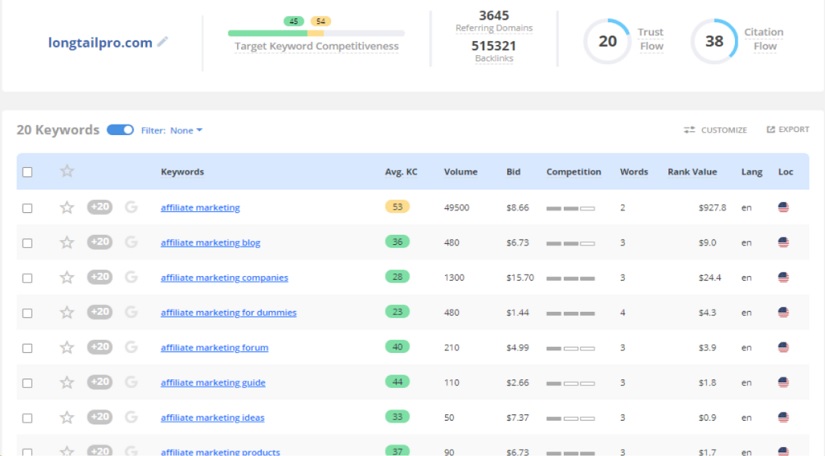Open the affiliate marketing forum link

click(x=214, y=348)
